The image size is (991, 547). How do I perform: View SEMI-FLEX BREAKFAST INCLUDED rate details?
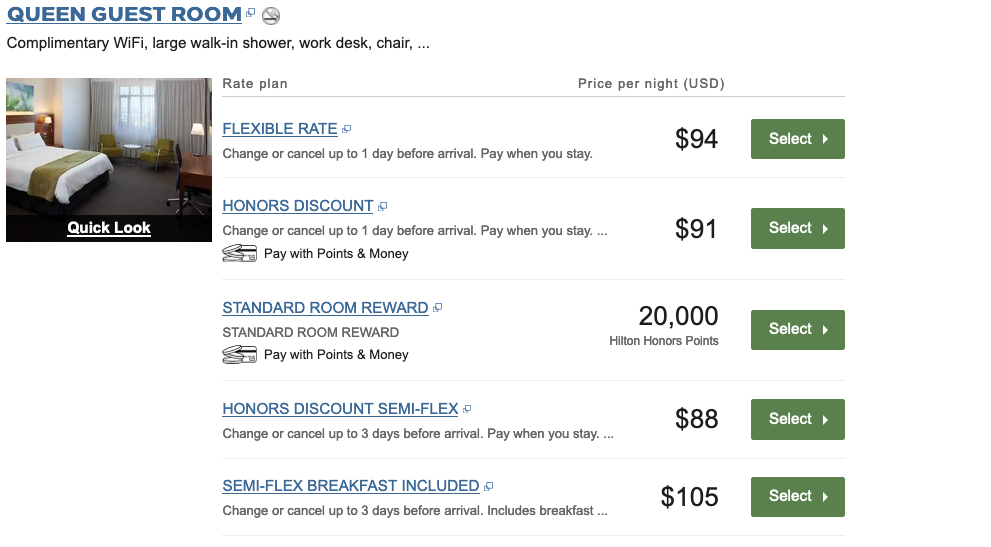[x=350, y=486]
